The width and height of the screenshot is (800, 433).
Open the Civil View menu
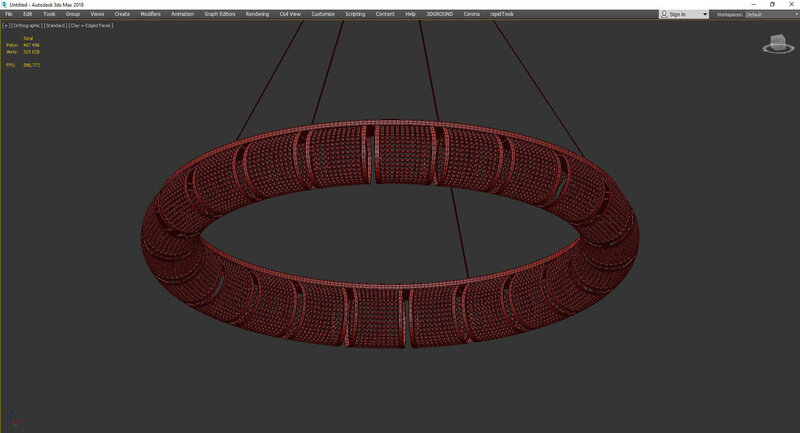[290, 15]
